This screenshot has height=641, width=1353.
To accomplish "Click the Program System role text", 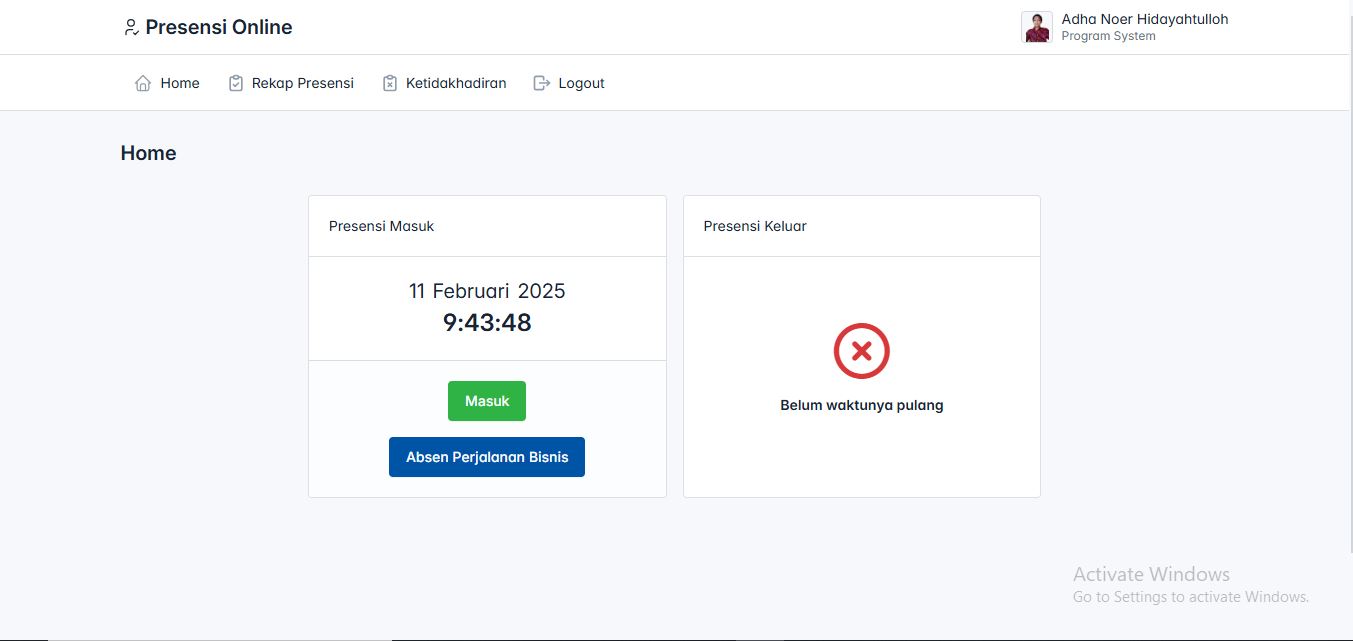I will pyautogui.click(x=1108, y=36).
